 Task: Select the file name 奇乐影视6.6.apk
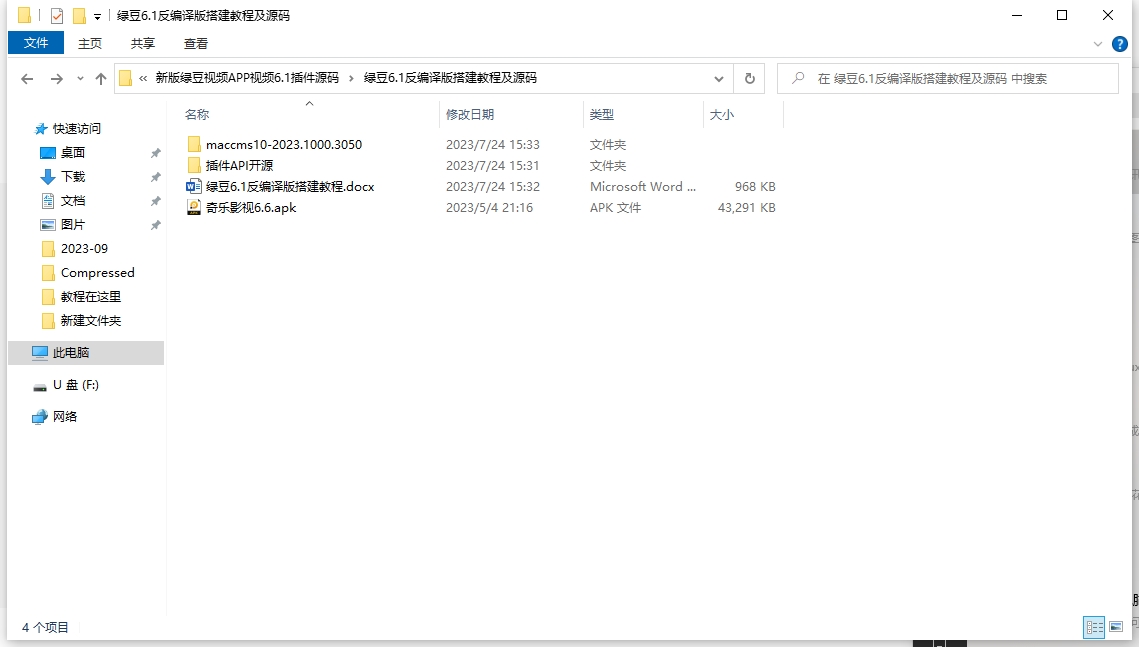(x=251, y=208)
